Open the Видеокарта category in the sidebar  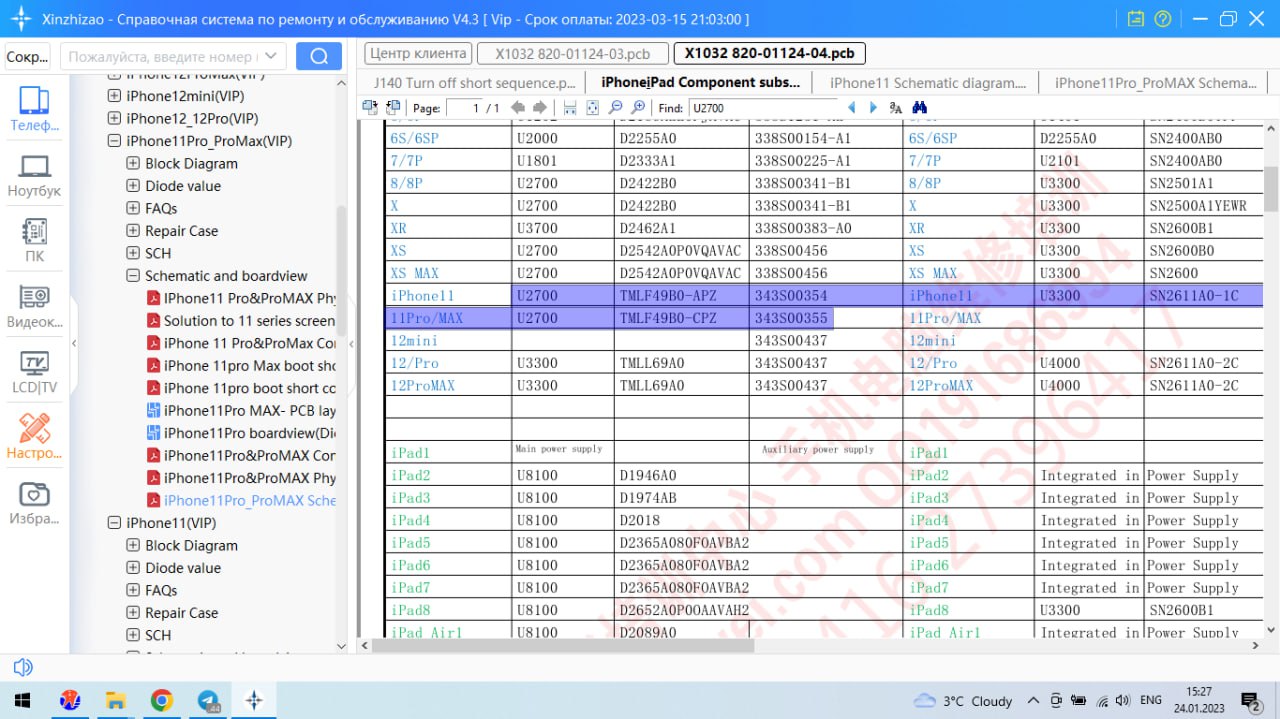click(x=34, y=307)
